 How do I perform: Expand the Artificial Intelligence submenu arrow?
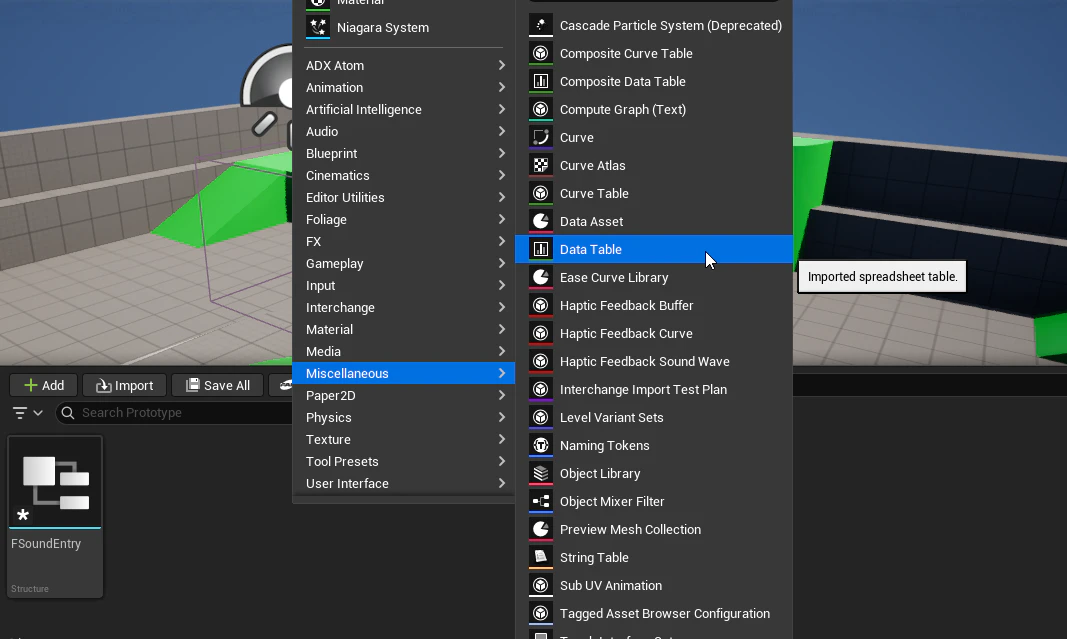click(502, 109)
